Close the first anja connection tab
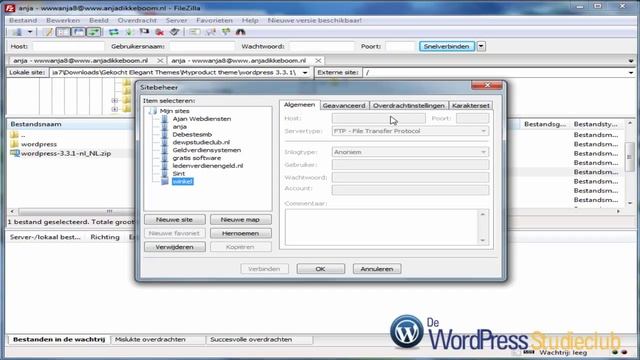This screenshot has width=640, height=360. tap(160, 60)
